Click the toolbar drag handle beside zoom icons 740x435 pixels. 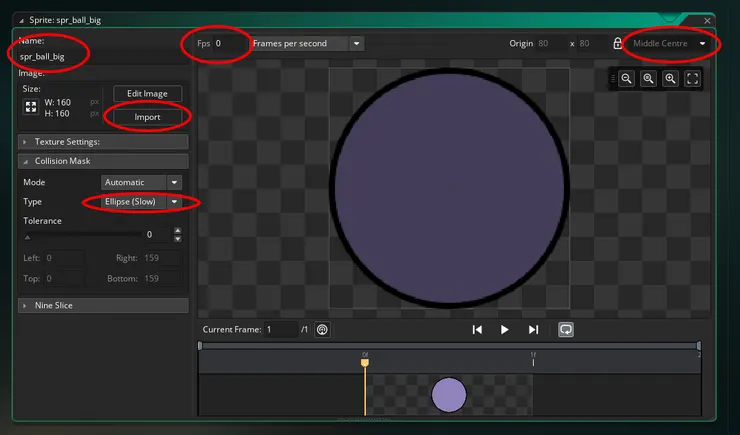pyautogui.click(x=613, y=79)
